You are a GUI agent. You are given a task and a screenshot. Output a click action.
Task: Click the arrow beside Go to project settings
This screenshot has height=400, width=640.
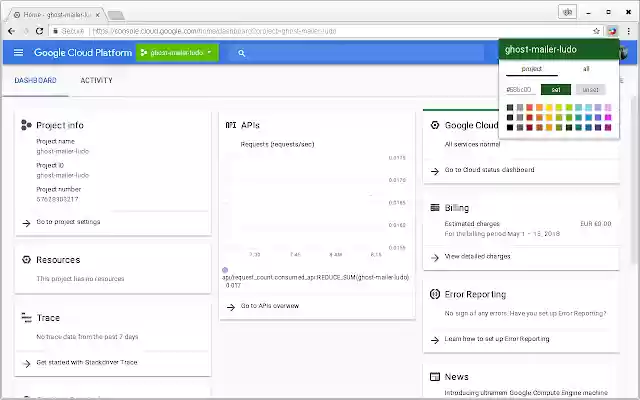pos(26,223)
